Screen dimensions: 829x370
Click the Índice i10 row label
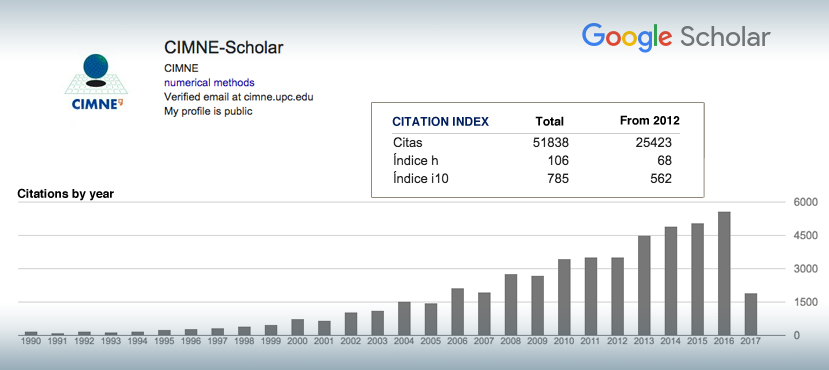click(x=421, y=179)
